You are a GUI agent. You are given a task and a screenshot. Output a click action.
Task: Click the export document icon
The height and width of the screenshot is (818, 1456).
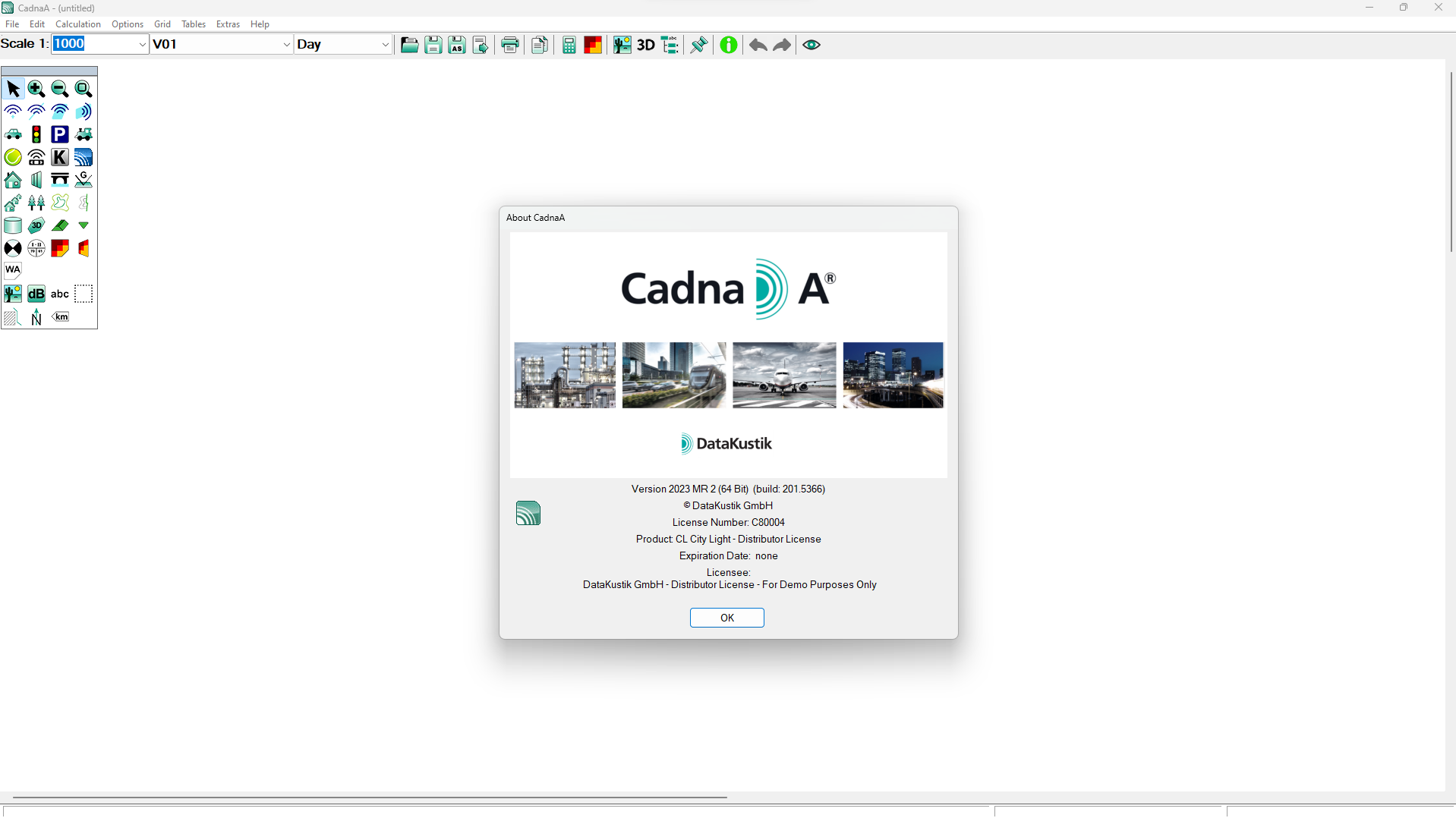coord(481,45)
